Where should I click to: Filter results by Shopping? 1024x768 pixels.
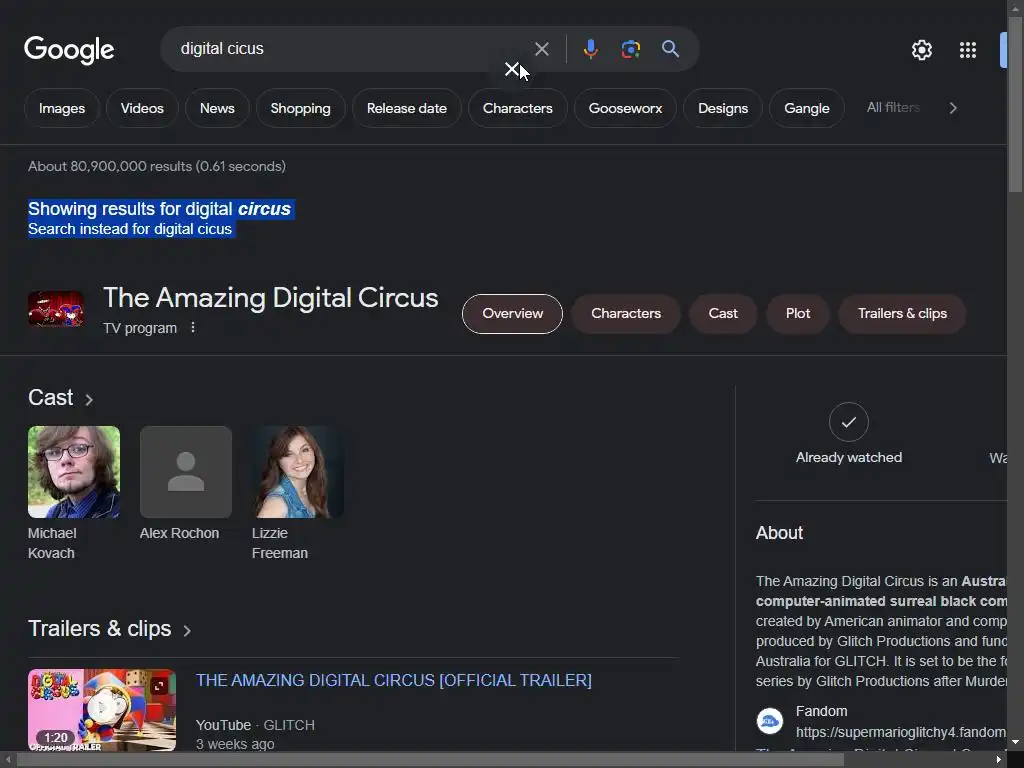point(300,108)
